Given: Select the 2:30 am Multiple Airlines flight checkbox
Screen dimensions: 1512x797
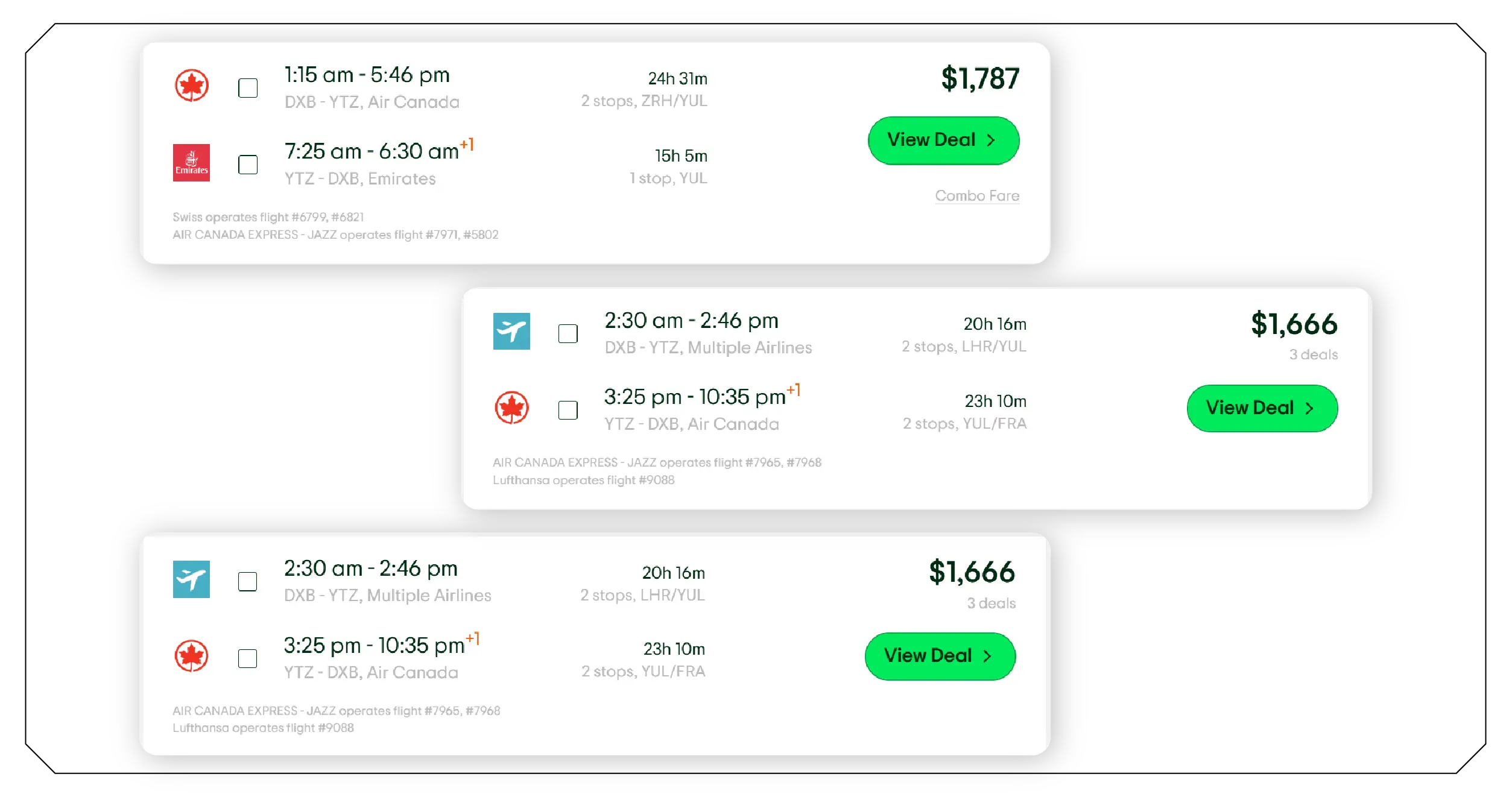Looking at the screenshot, I should click(568, 333).
